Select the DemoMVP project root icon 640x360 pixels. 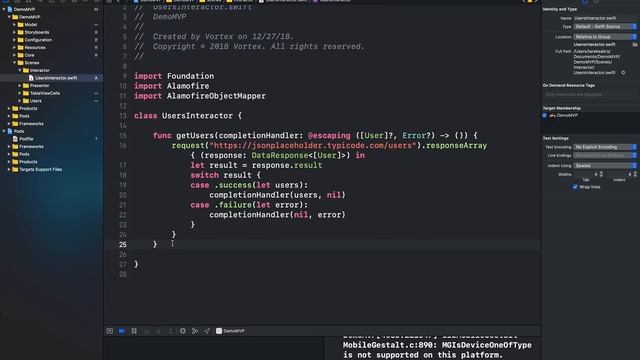pyautogui.click(x=10, y=9)
